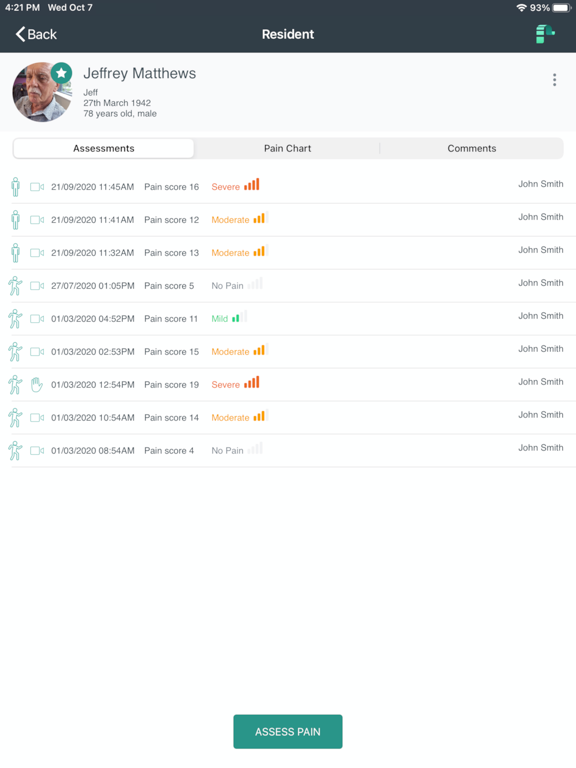Click the Mild pain level label
The image size is (576, 768).
219,318
